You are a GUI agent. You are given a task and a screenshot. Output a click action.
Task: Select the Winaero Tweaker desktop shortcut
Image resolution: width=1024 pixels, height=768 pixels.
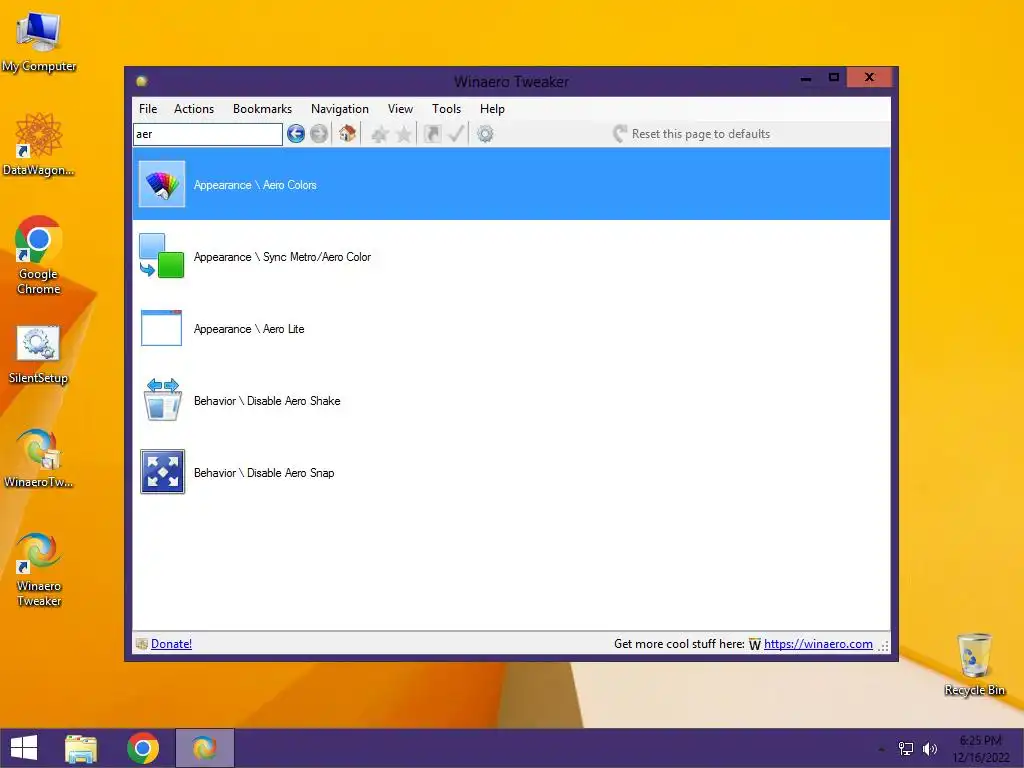click(39, 569)
